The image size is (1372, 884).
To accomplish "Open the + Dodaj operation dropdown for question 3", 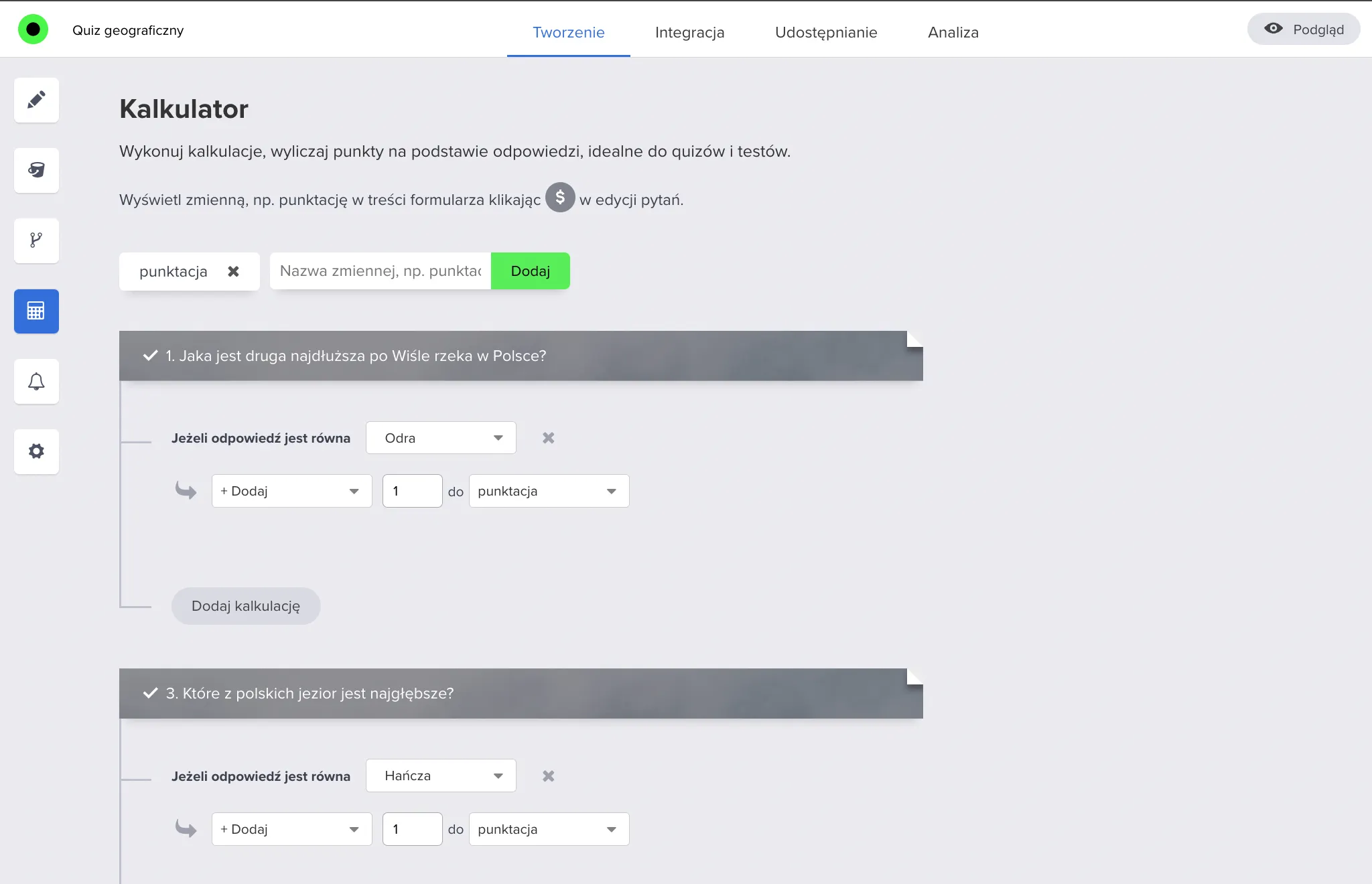I will (291, 829).
